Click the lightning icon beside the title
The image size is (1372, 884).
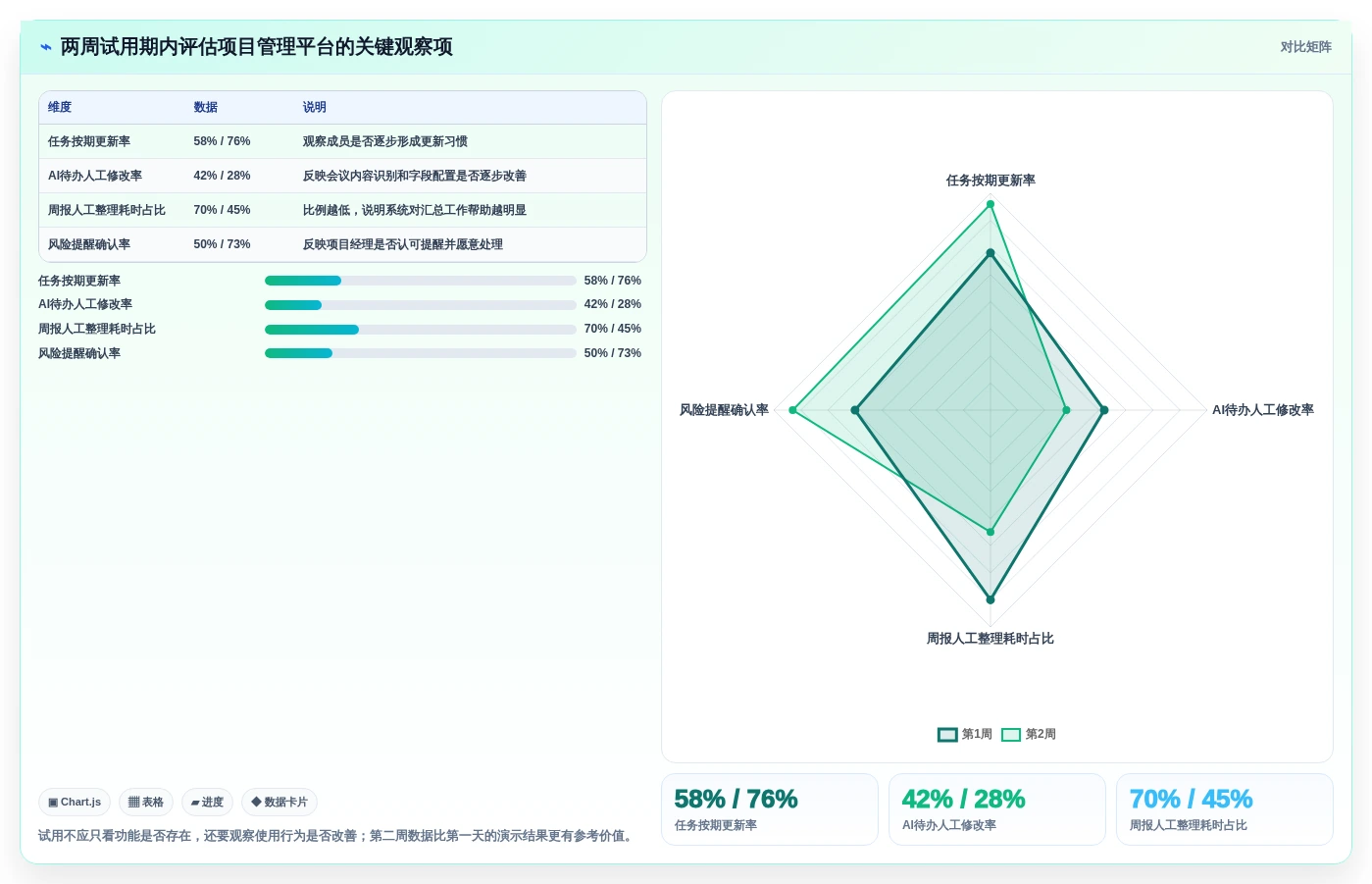(46, 47)
